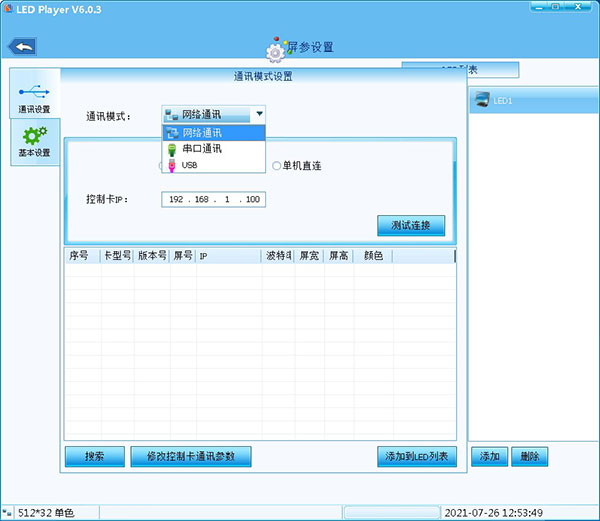Choose 网络通讯 from the dropdown list
The width and height of the screenshot is (600, 521).
[212, 133]
